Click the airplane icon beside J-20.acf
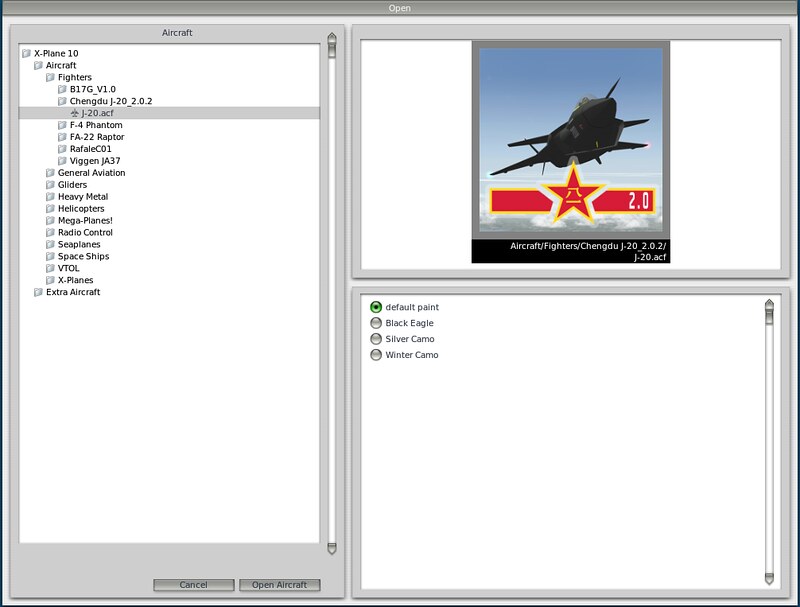 click(75, 113)
